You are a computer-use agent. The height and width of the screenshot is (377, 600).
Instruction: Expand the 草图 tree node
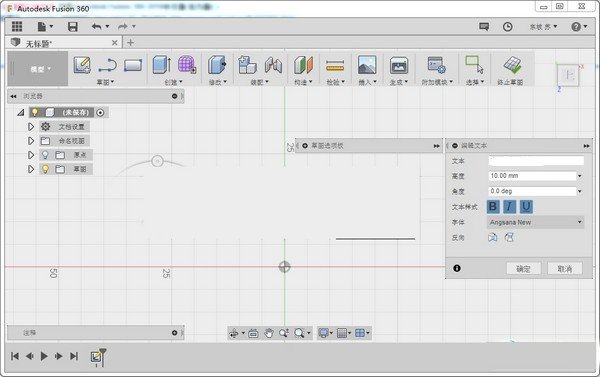tap(31, 169)
